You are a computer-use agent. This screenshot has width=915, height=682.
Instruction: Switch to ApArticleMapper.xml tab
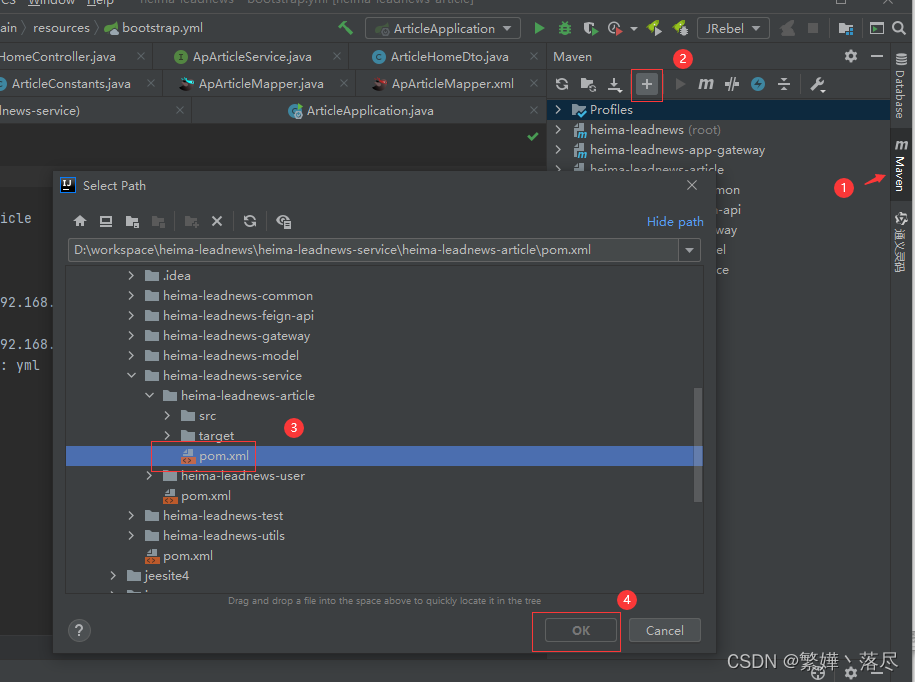point(452,83)
